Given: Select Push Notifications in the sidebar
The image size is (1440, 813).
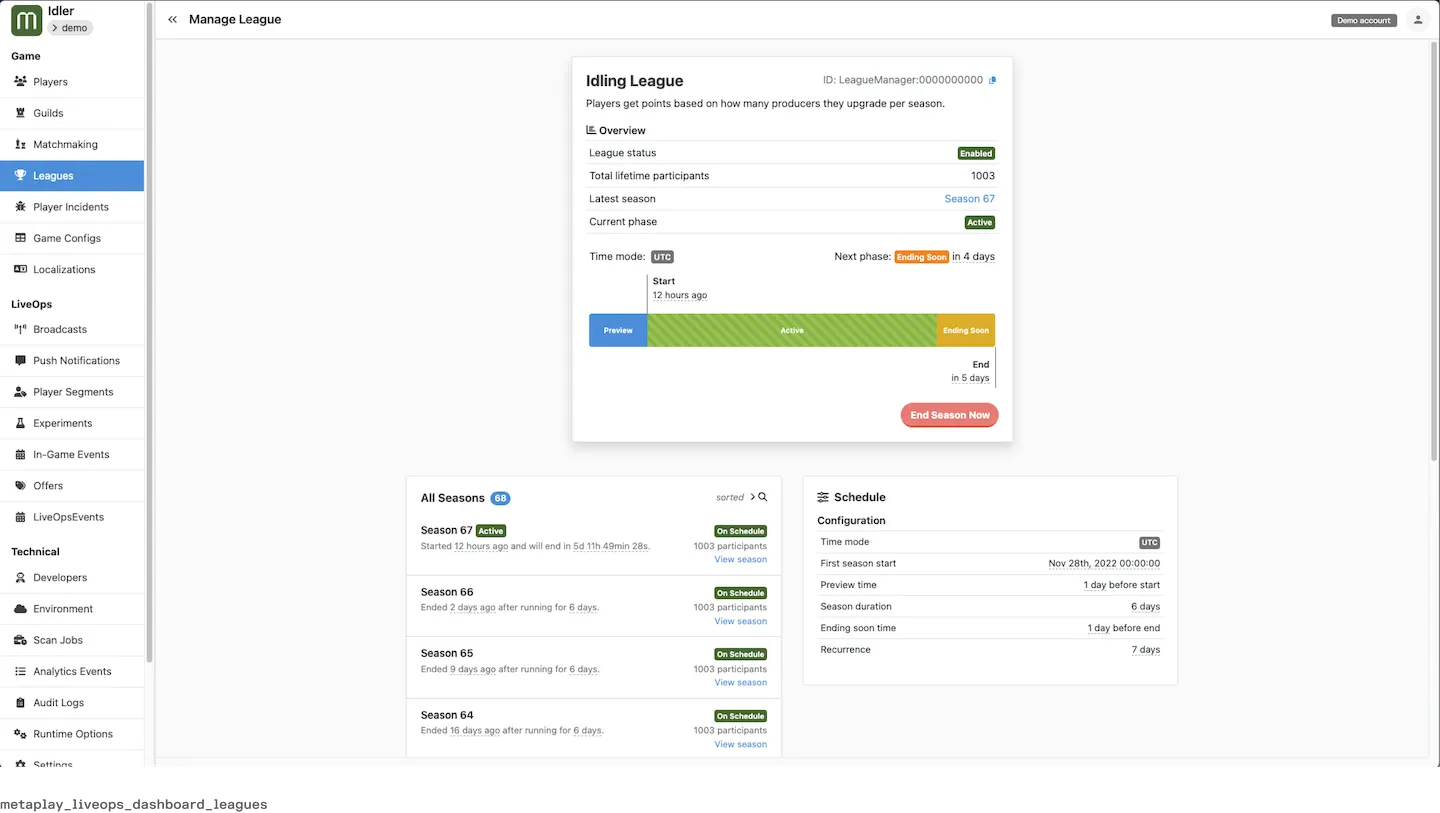Looking at the screenshot, I should (x=76, y=360).
